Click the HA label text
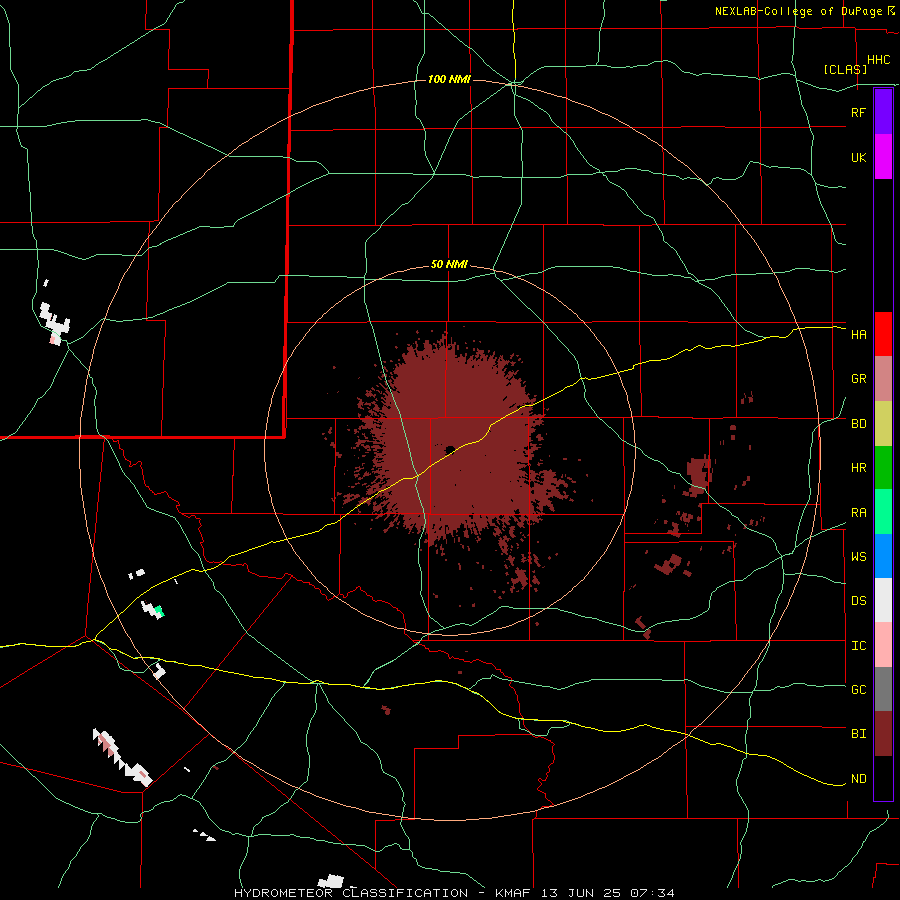The height and width of the screenshot is (900, 900). (x=858, y=334)
